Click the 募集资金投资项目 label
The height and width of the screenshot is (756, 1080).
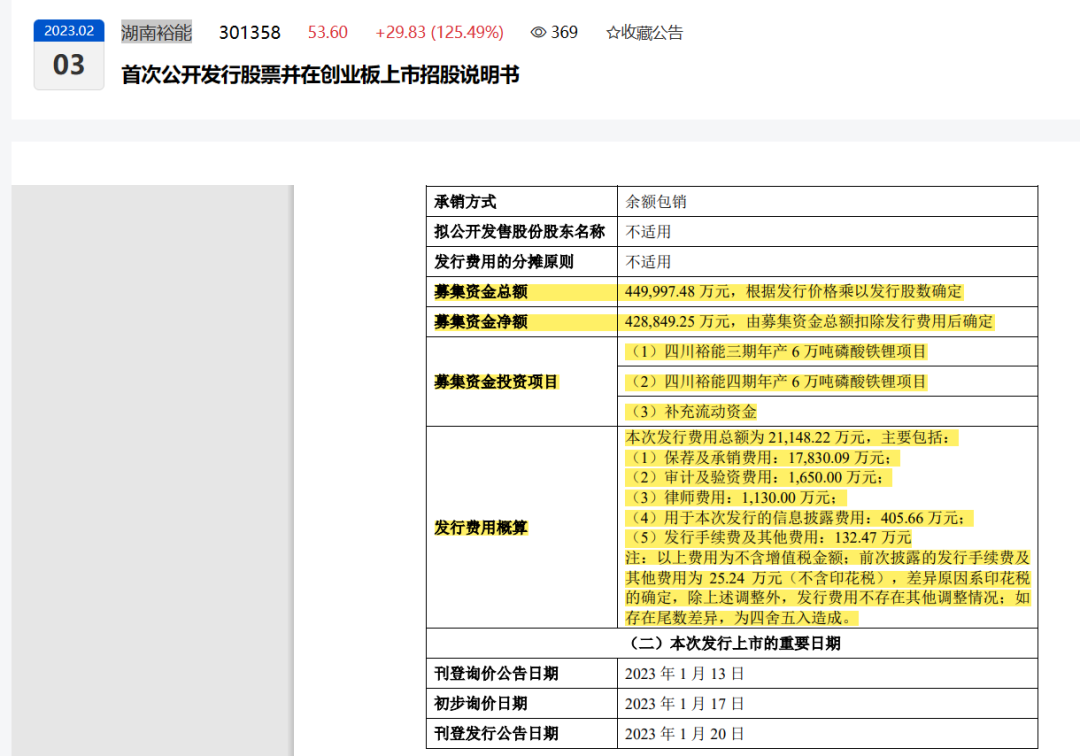click(x=496, y=381)
